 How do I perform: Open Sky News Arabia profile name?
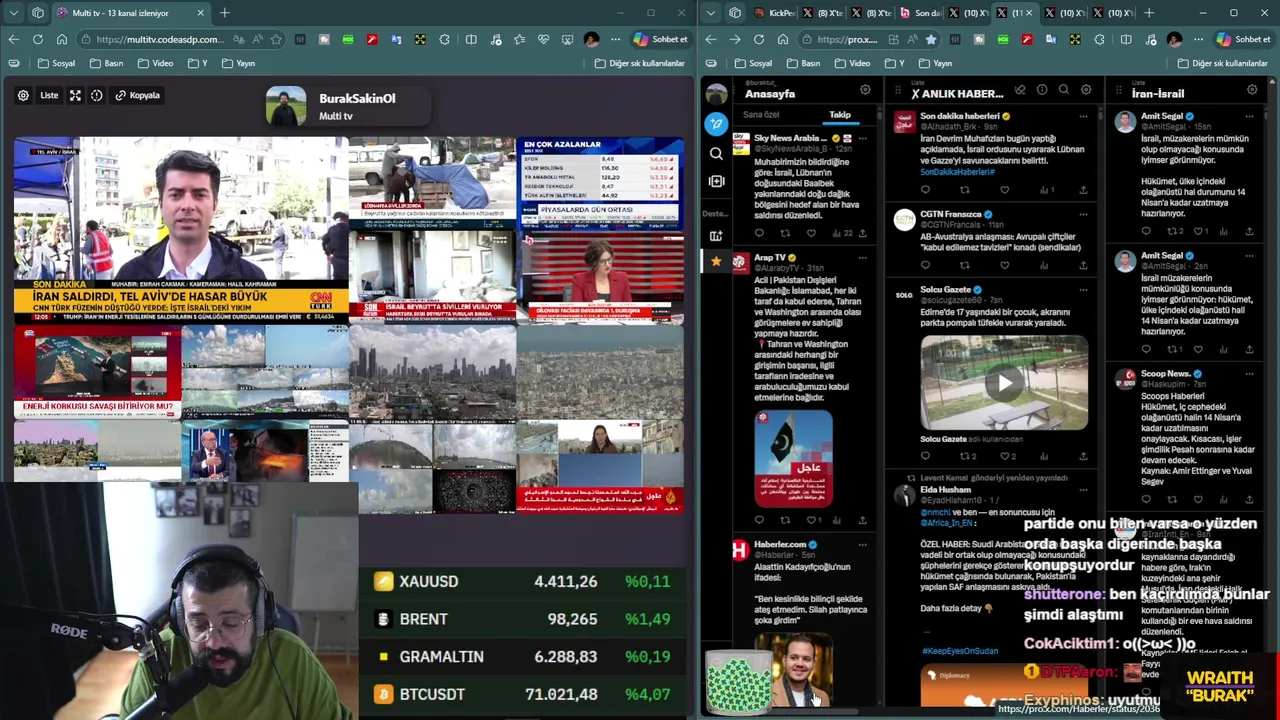click(x=790, y=138)
